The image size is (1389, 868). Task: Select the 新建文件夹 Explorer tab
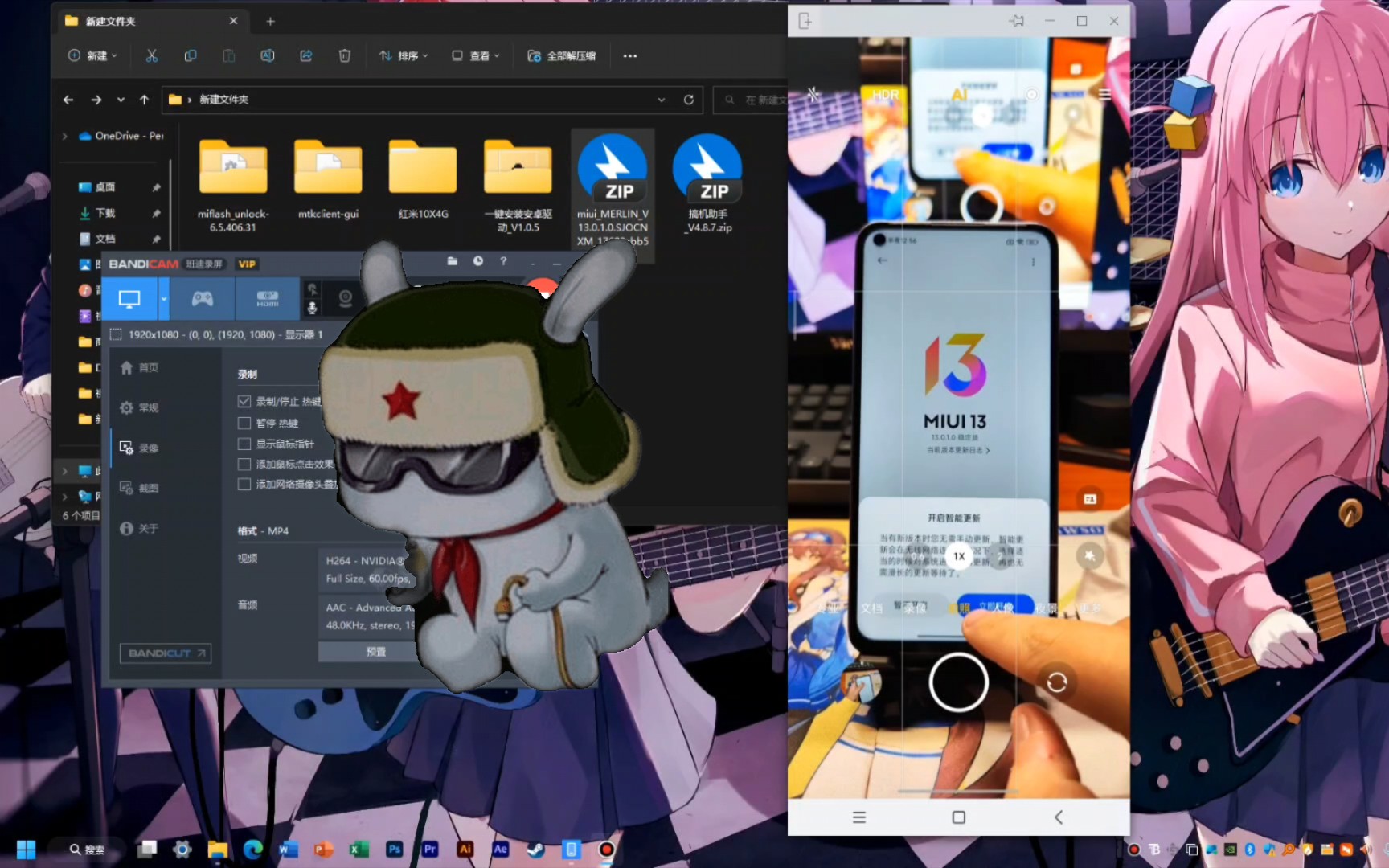tap(151, 21)
